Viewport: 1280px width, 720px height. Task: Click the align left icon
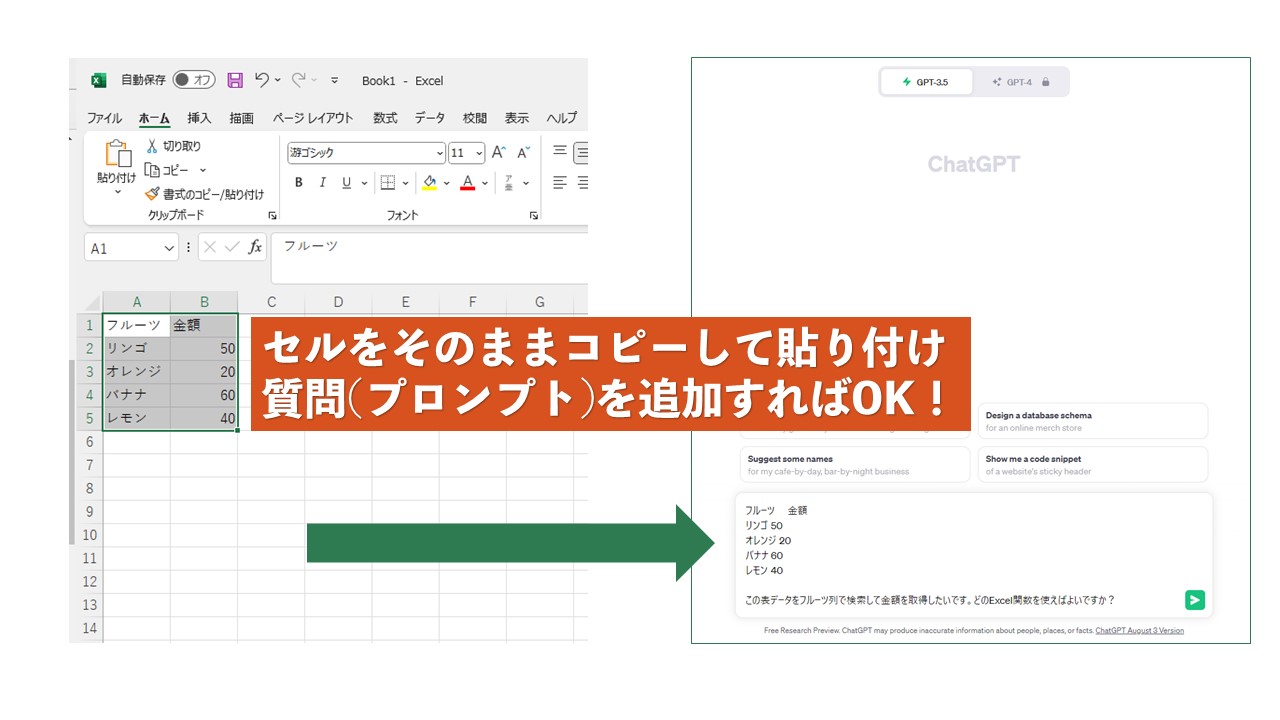[x=560, y=183]
